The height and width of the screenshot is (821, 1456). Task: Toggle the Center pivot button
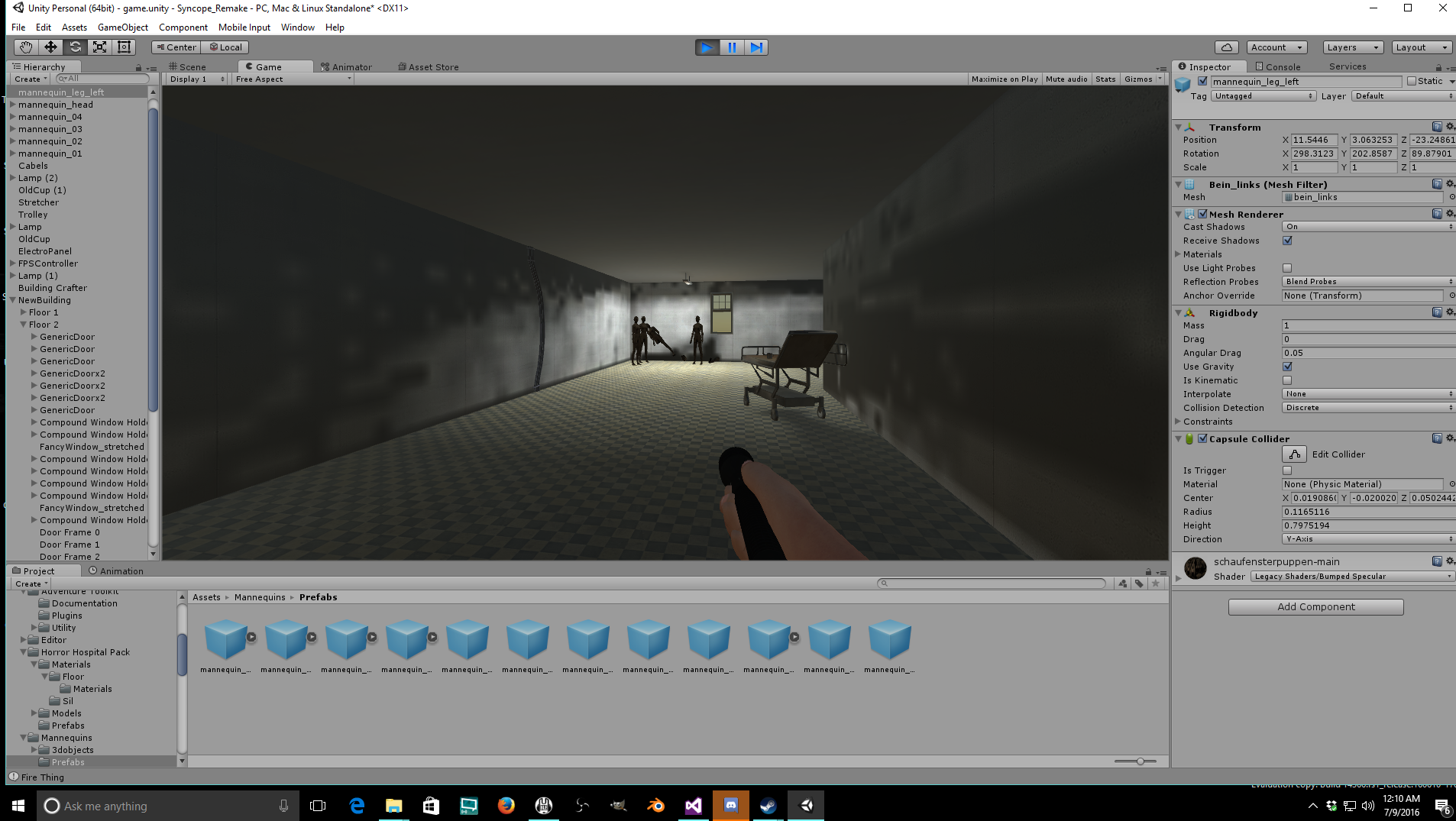tap(176, 47)
